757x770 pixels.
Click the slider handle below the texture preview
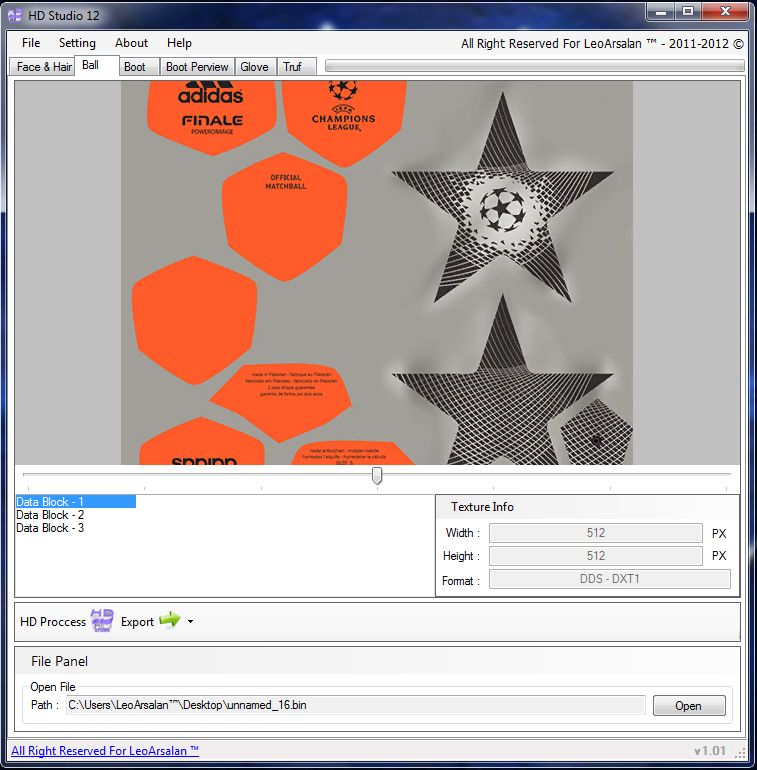click(x=377, y=476)
